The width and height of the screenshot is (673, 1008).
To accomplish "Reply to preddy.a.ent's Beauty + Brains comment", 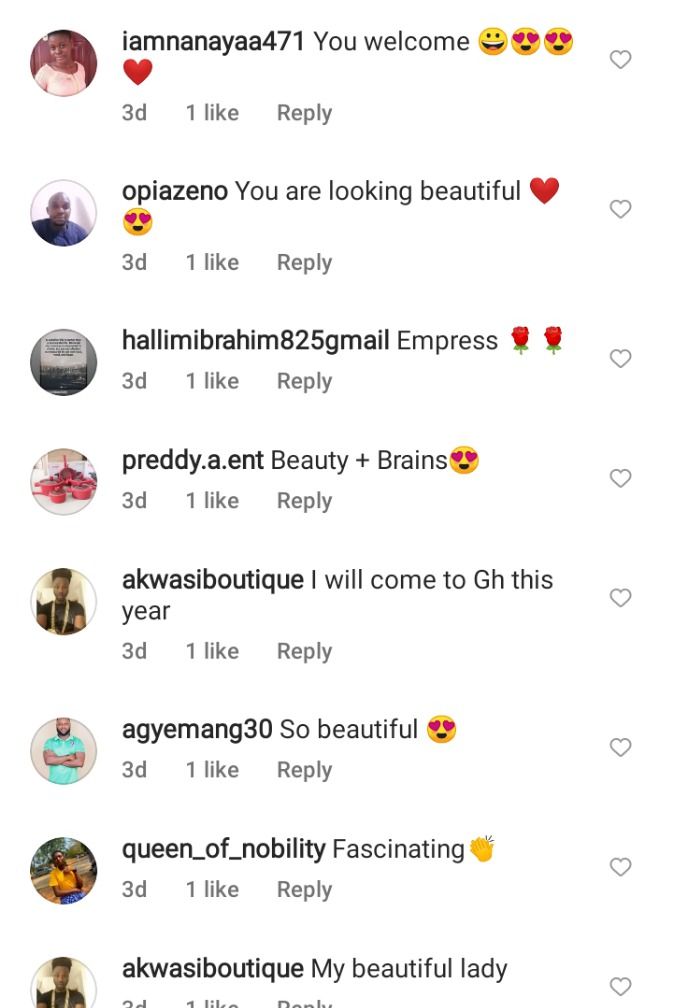I will tap(304, 501).
